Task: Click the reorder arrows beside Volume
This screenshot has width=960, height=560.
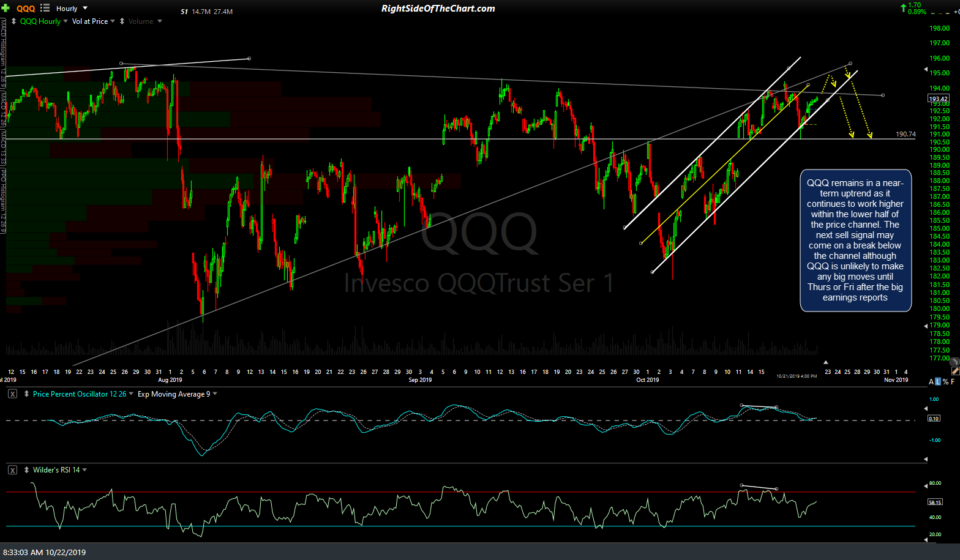Action: point(122,21)
